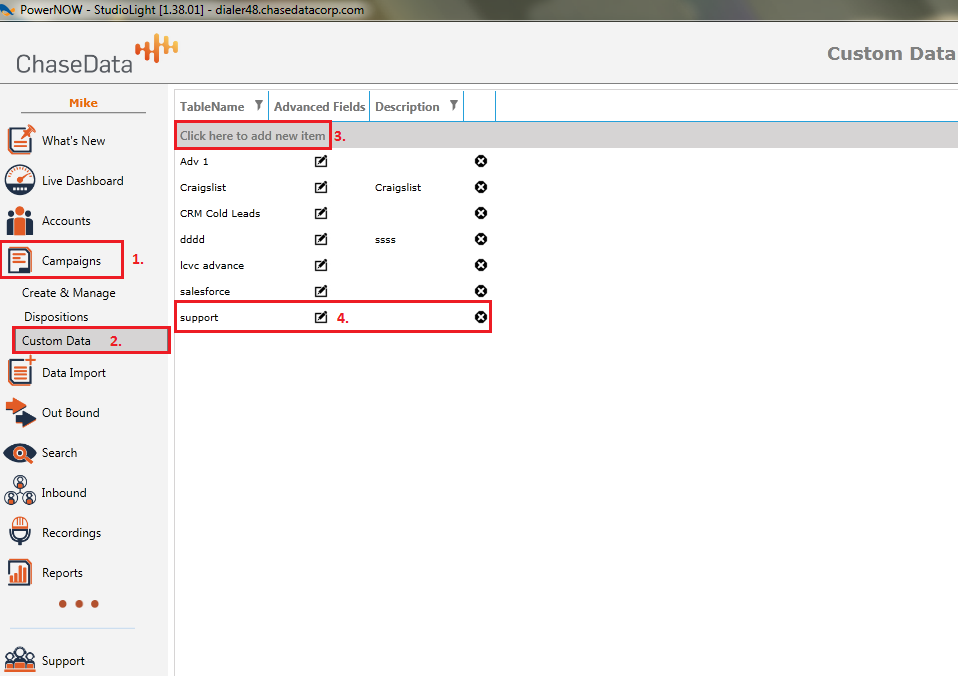Show more sidebar items via three dots
This screenshot has height=676, width=958.
[x=78, y=604]
